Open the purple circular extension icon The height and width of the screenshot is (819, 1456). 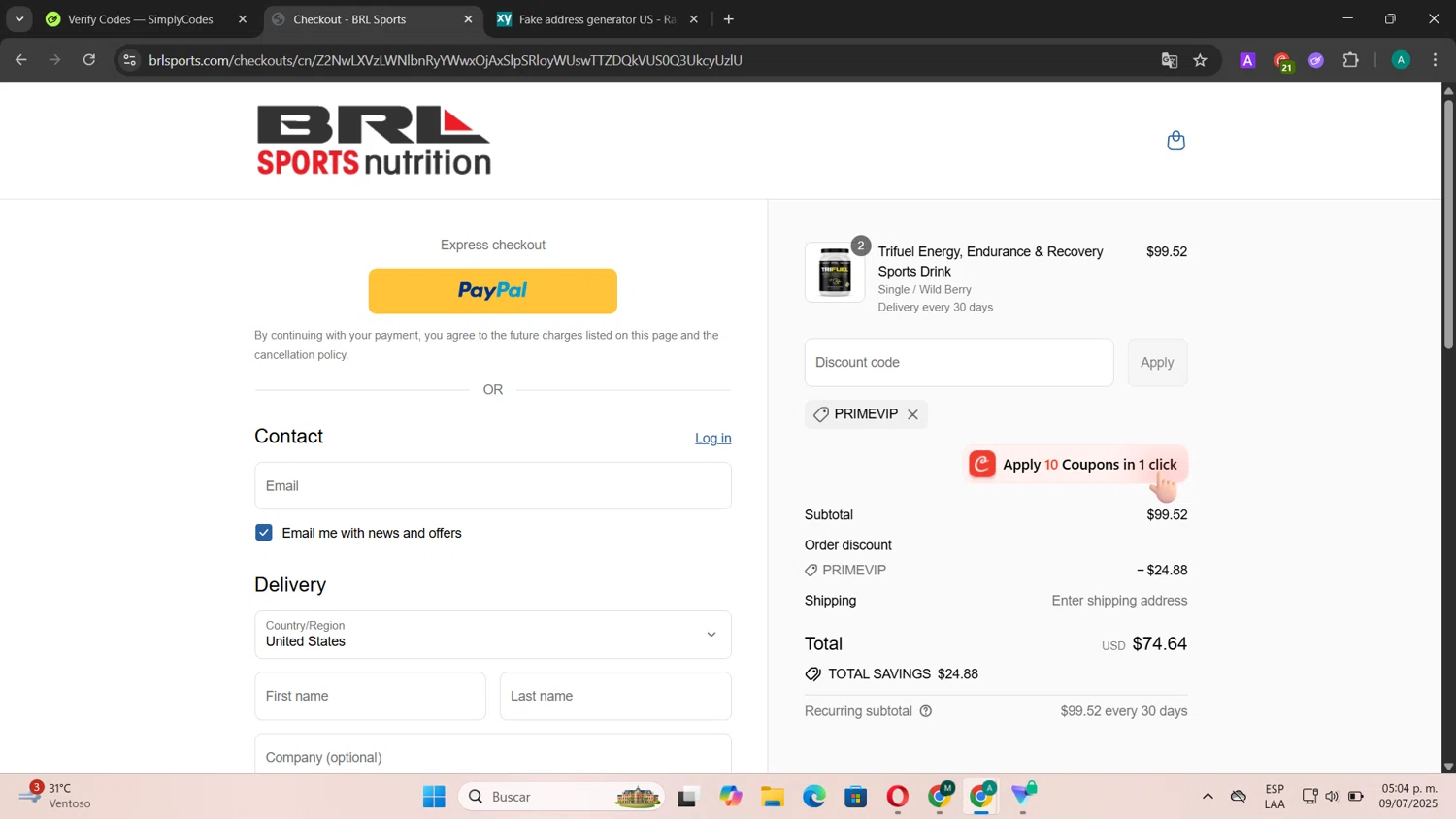pyautogui.click(x=1316, y=60)
